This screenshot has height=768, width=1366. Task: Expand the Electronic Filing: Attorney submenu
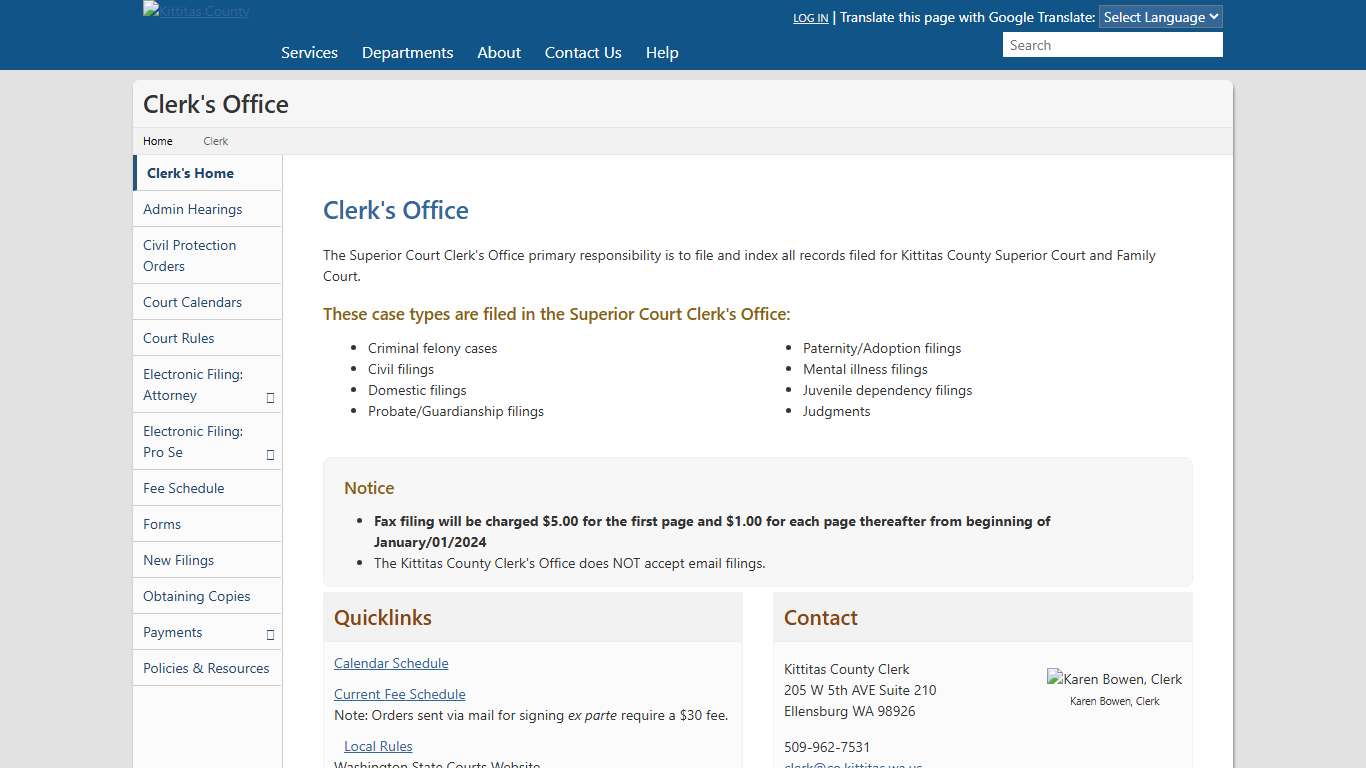269,396
